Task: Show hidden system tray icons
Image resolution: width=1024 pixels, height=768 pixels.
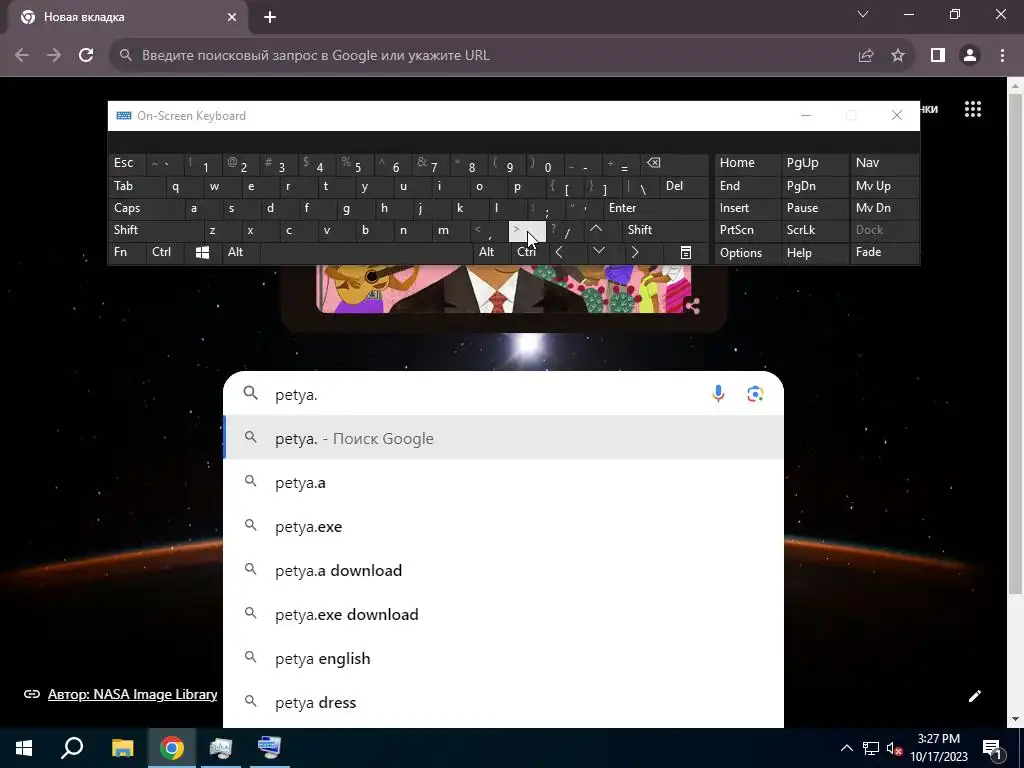Action: pos(846,748)
